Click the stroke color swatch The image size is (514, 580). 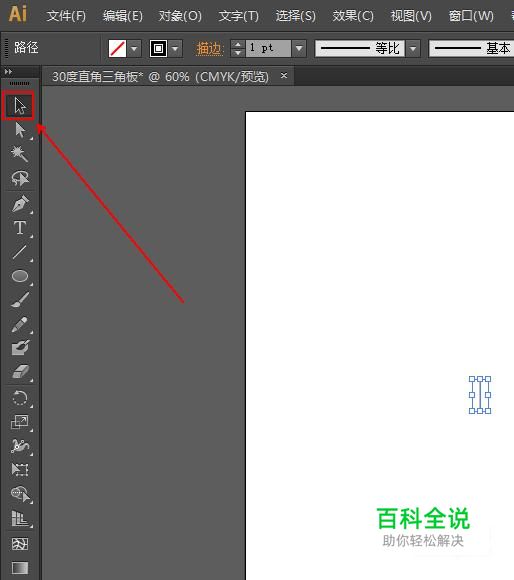[158, 48]
